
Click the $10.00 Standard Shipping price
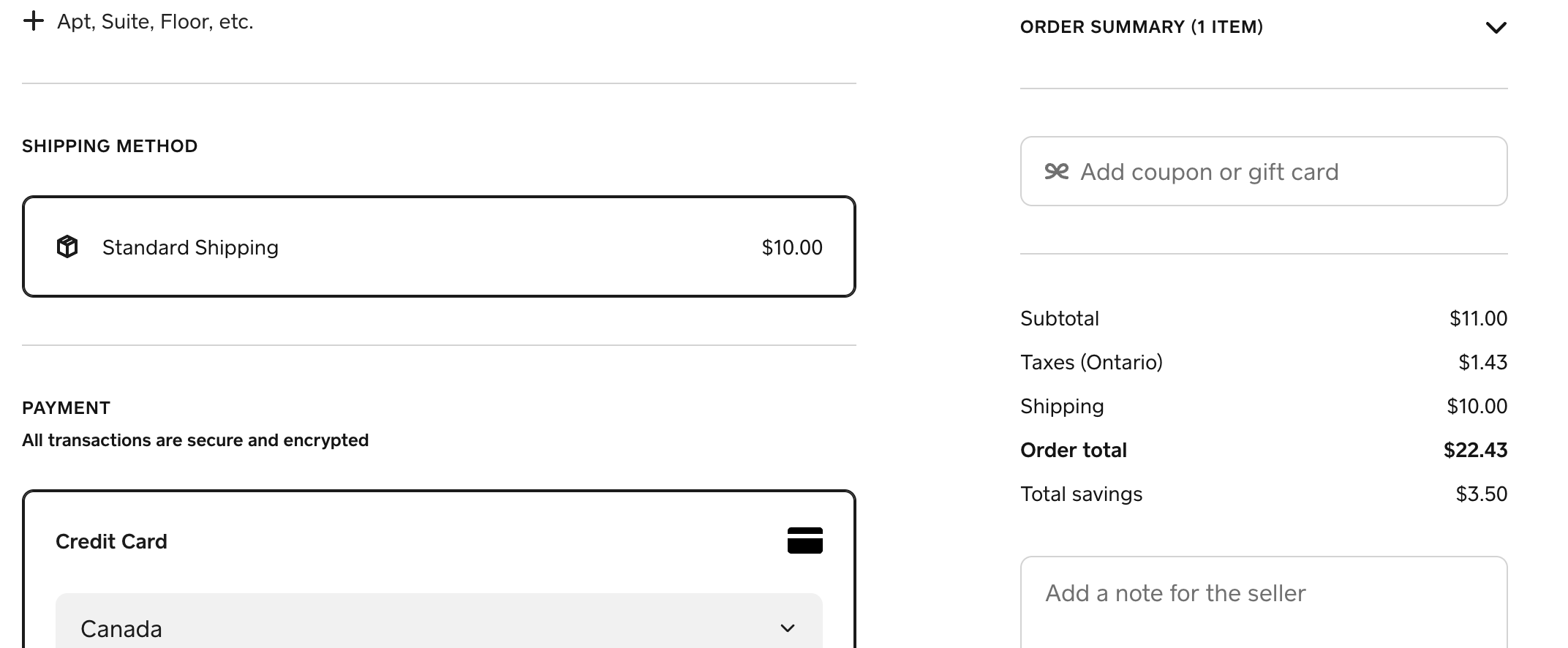791,248
